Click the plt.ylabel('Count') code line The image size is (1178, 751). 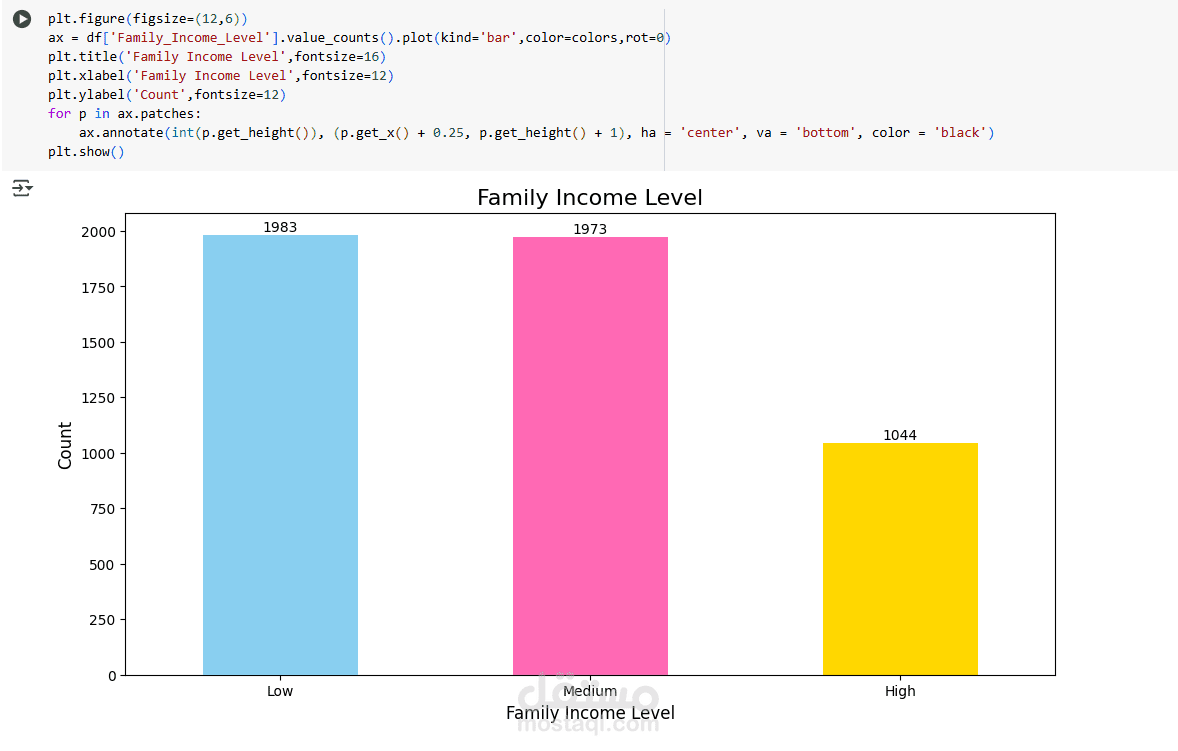(x=168, y=95)
